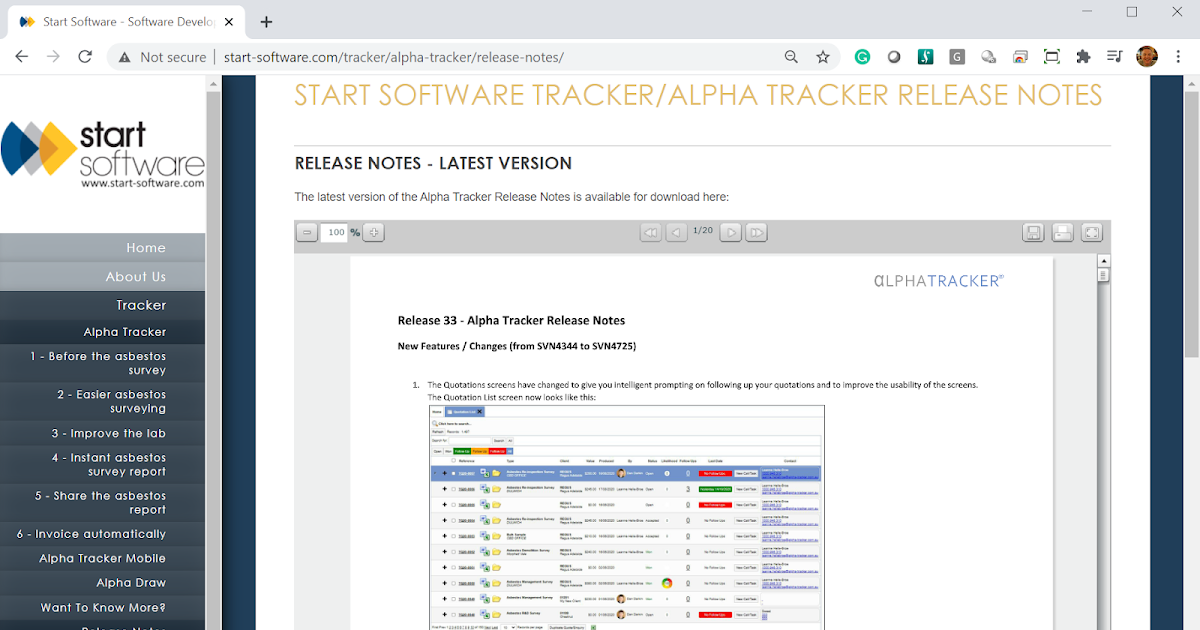Viewport: 1200px width, 630px height.
Task: Open the browser extensions puzzle icon
Action: 1083,56
